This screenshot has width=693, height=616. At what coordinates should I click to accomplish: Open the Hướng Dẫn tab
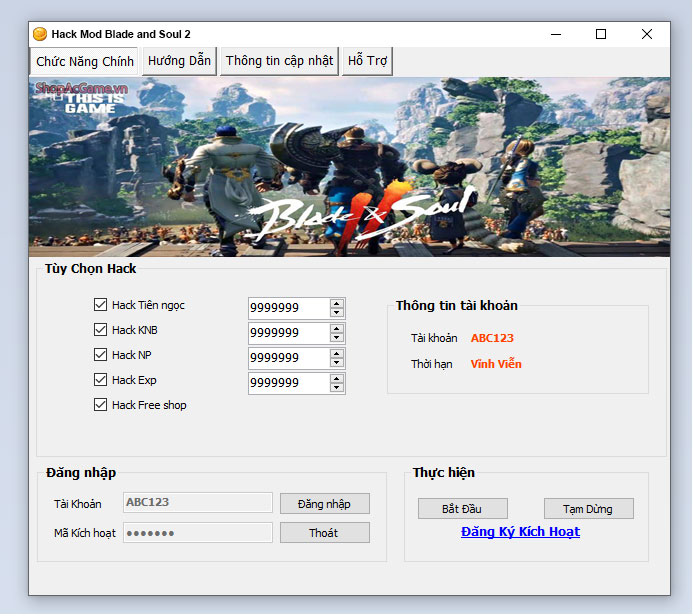pyautogui.click(x=179, y=61)
